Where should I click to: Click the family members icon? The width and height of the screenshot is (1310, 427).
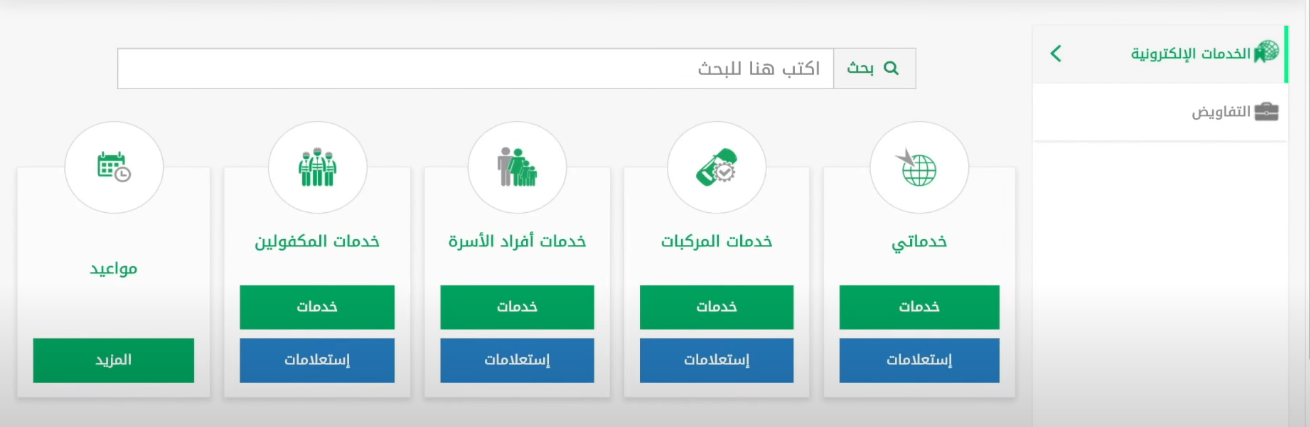[518, 167]
